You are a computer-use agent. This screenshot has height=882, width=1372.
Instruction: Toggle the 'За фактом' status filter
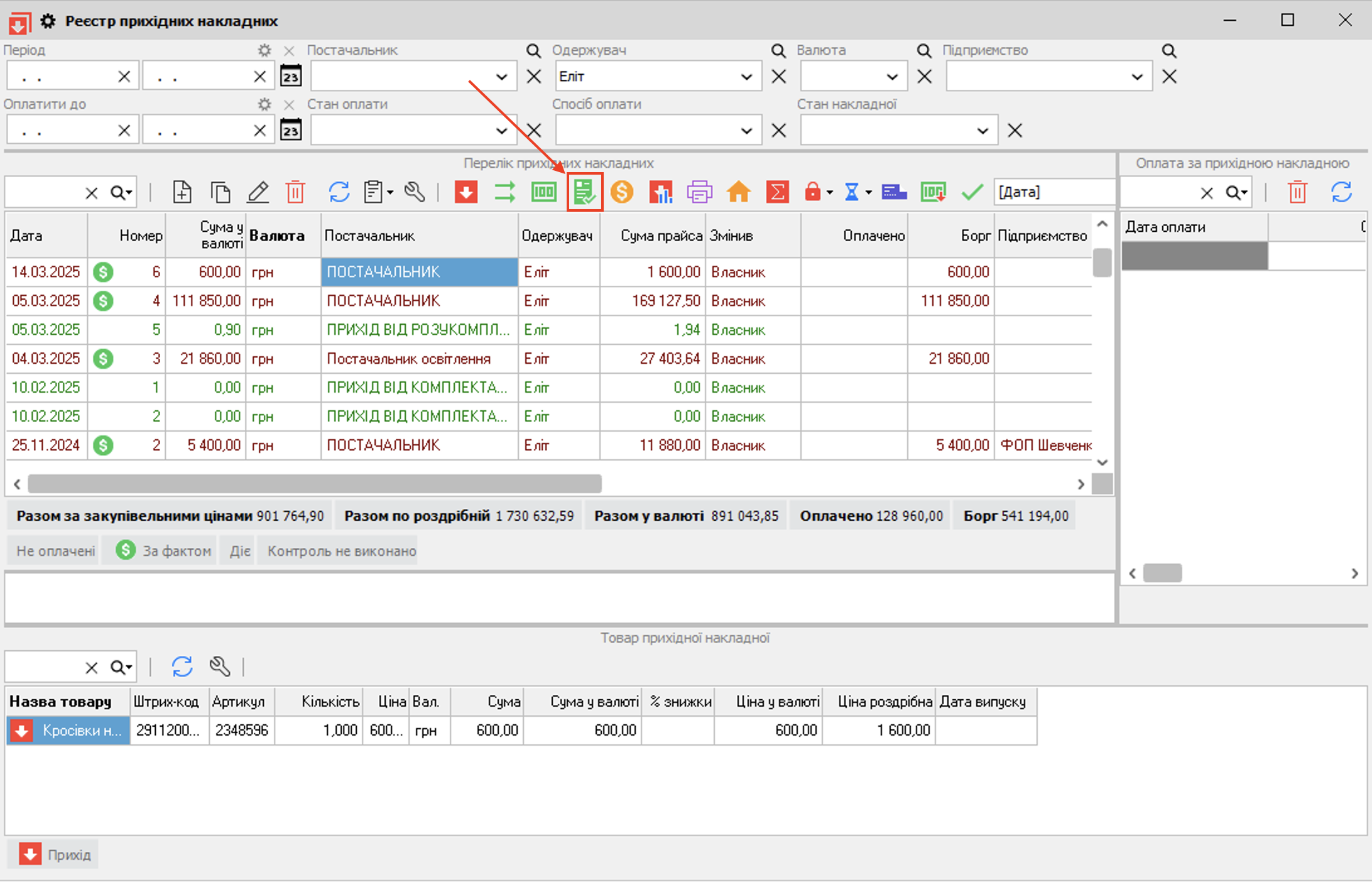165,551
